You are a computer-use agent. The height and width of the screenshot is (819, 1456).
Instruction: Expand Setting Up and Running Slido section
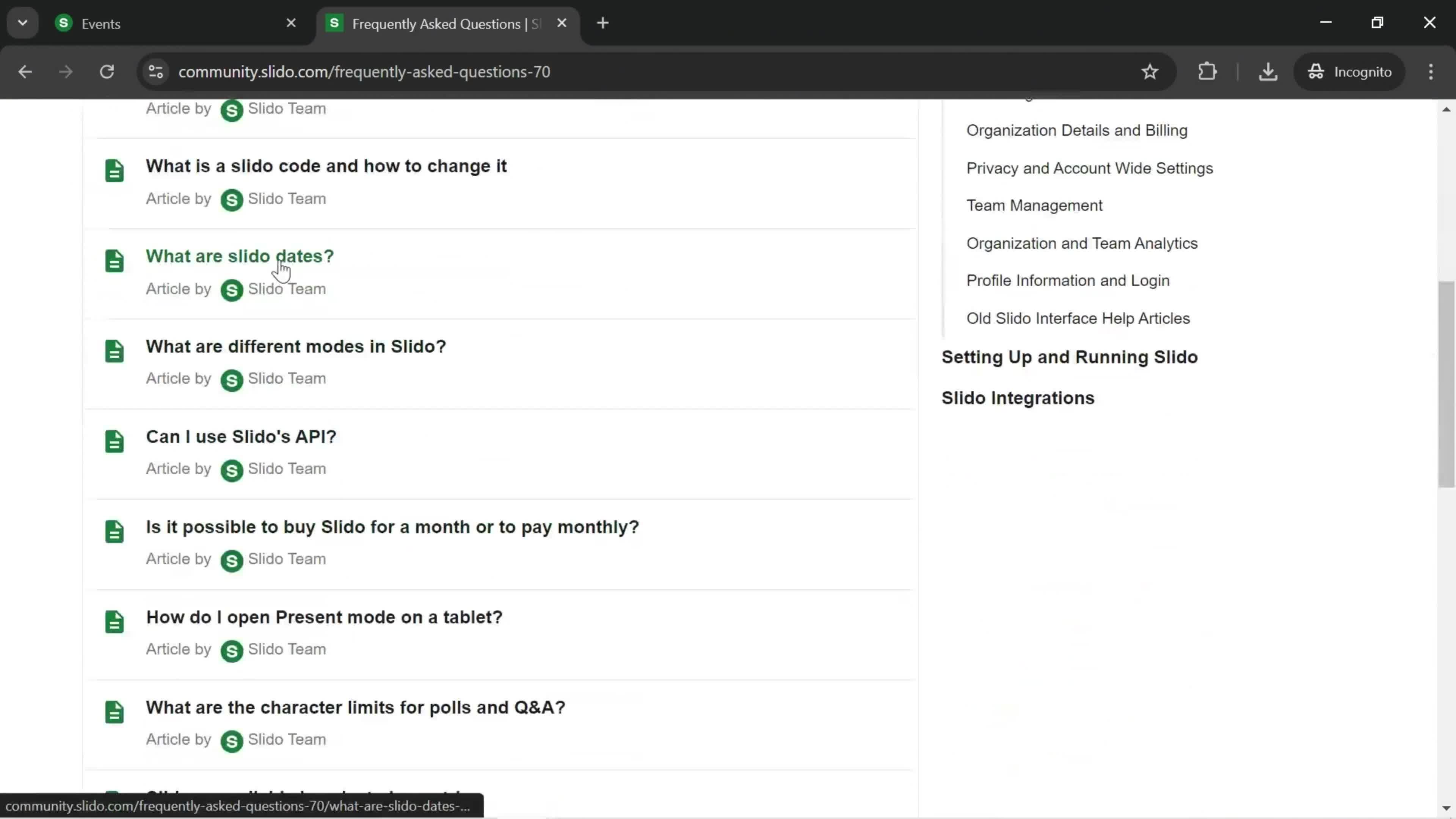[1069, 358]
